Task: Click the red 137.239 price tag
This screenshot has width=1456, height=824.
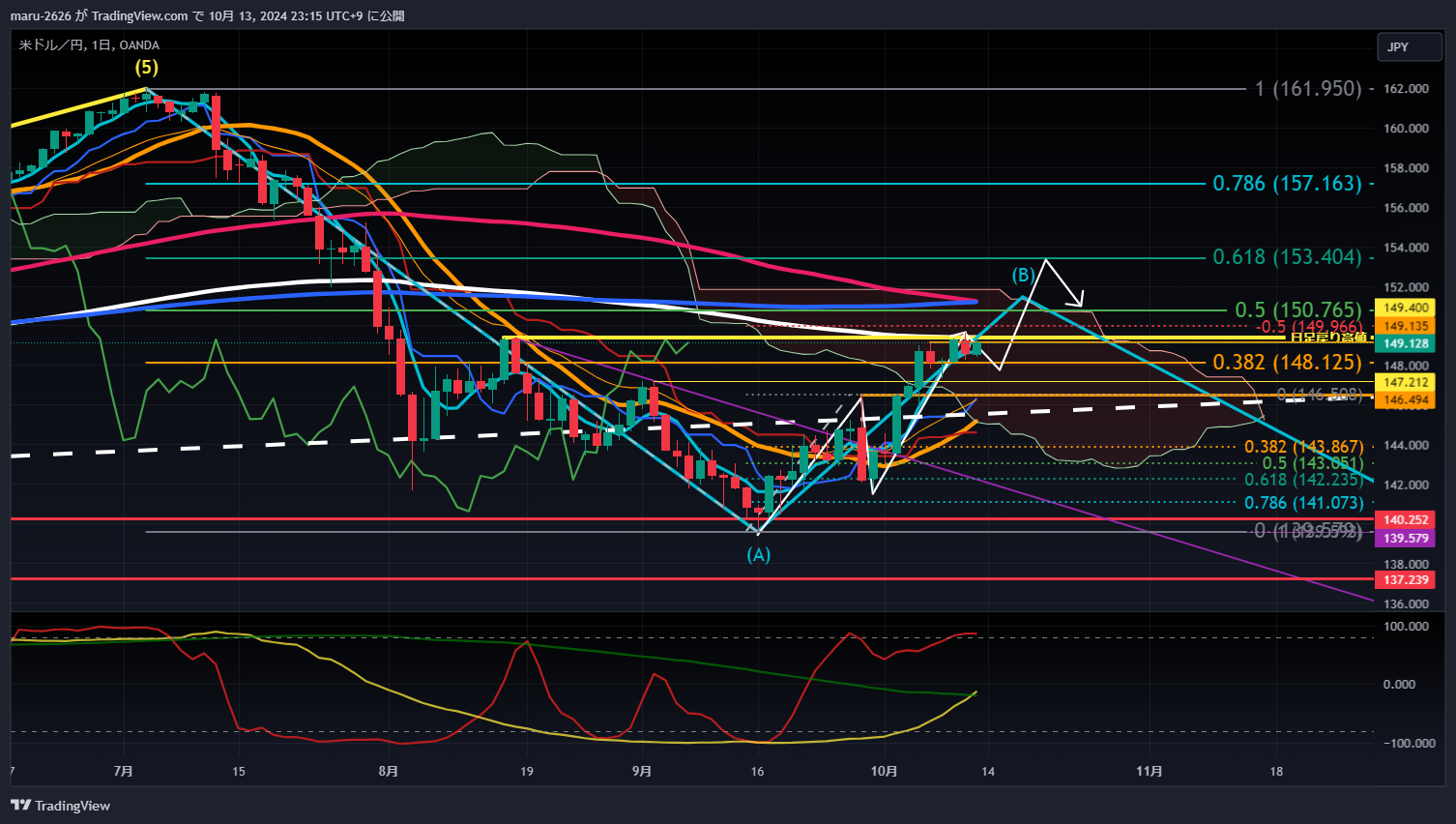Action: (x=1406, y=579)
